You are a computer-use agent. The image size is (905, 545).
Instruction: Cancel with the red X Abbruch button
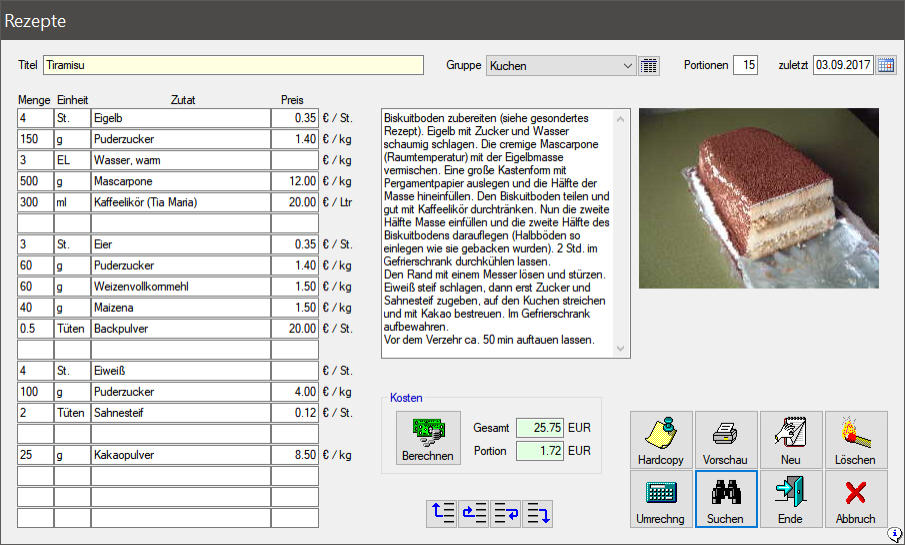point(855,499)
